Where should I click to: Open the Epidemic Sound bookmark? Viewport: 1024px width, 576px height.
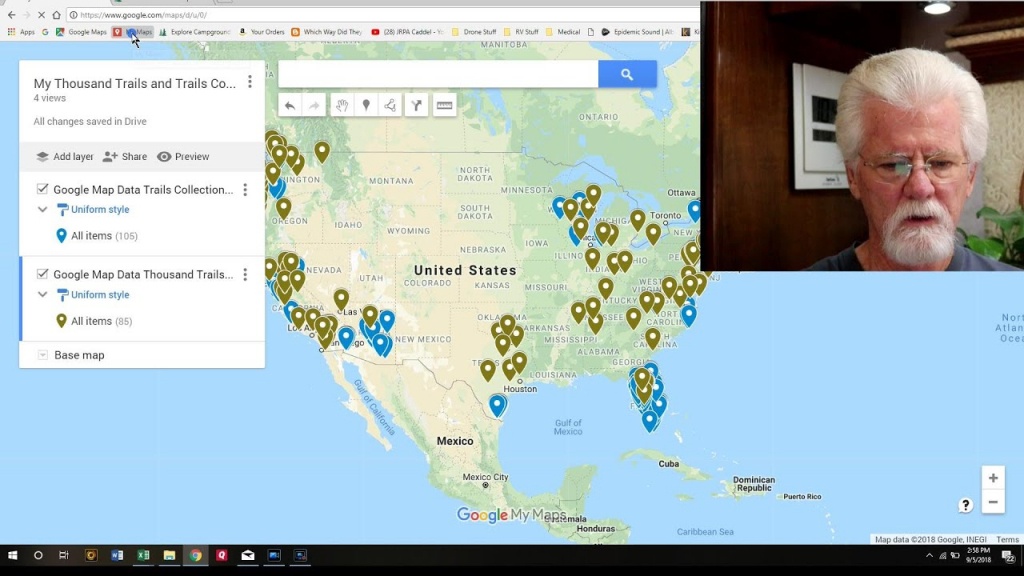pos(637,31)
